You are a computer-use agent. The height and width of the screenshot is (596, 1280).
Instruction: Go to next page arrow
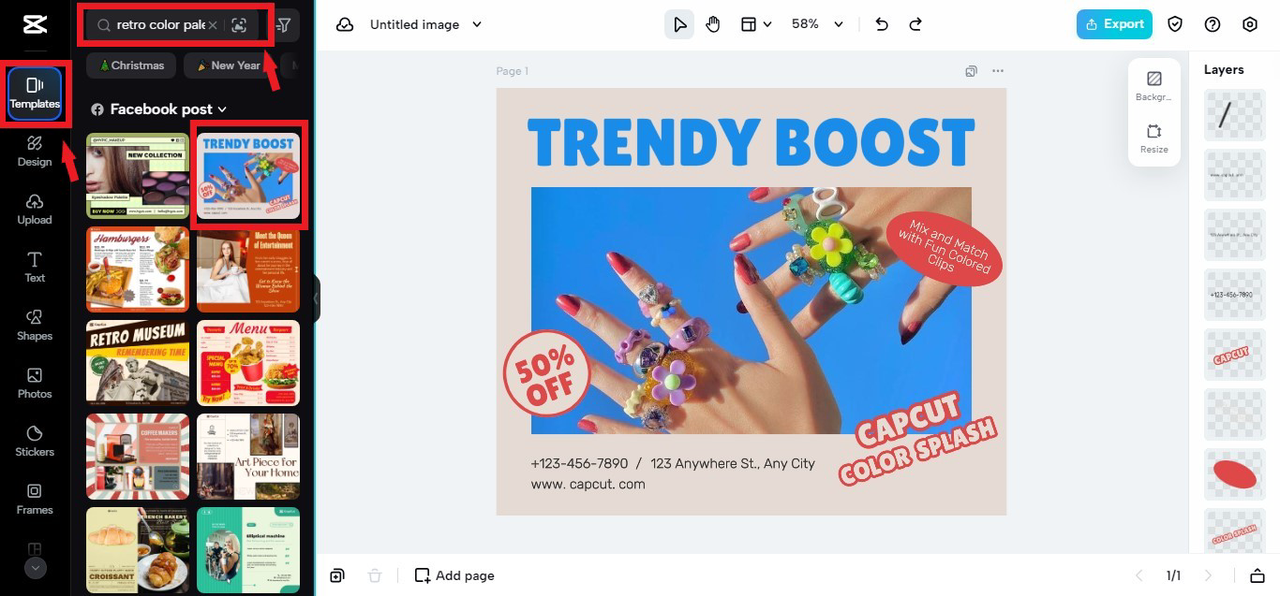[x=1208, y=575]
